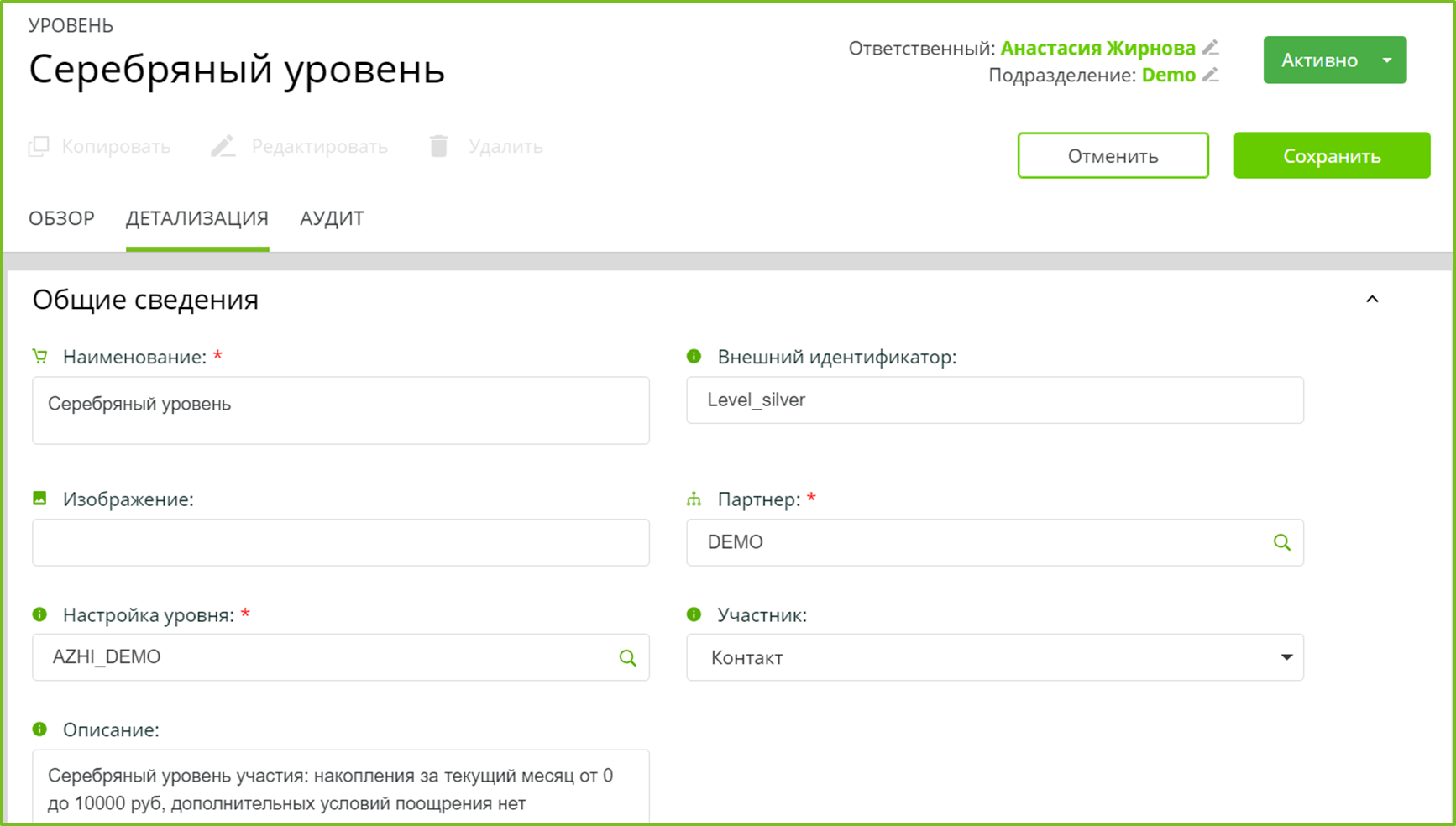Click pencil icon next to Анастасия Жирнова
Screen dimensions: 1456x826
pyautogui.click(x=1210, y=48)
